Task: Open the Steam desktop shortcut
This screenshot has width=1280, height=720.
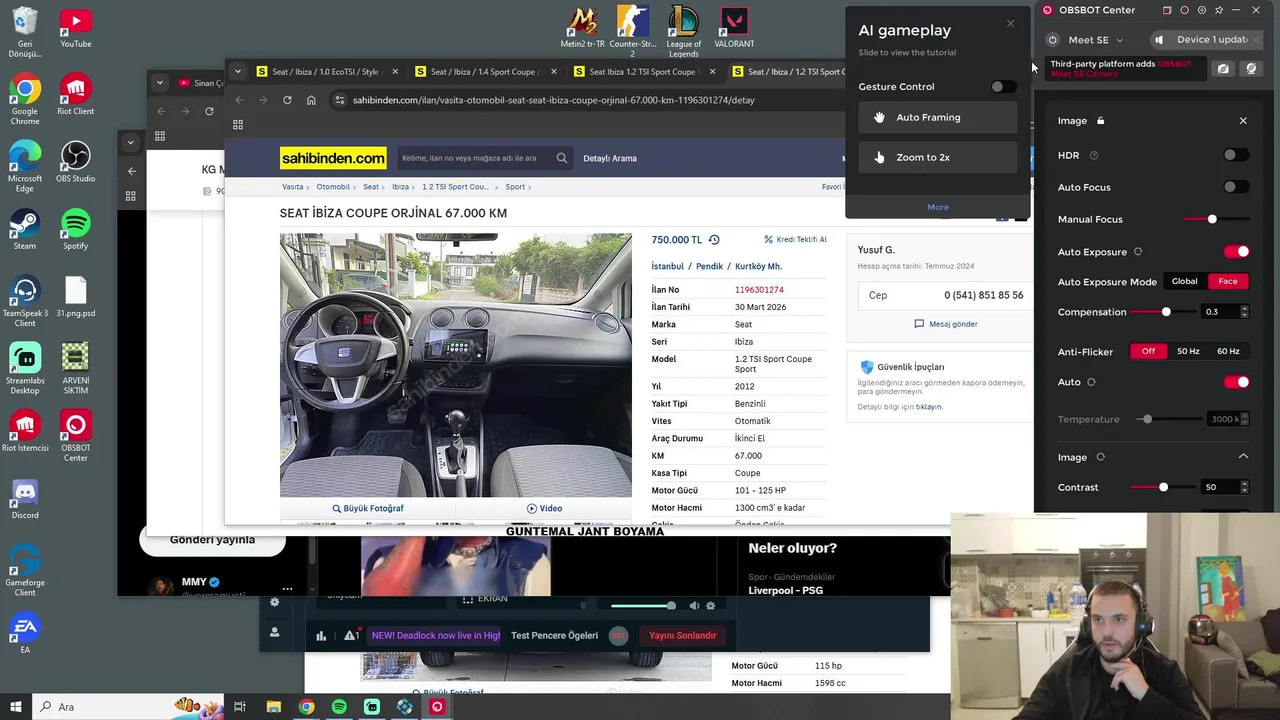Action: [x=25, y=229]
